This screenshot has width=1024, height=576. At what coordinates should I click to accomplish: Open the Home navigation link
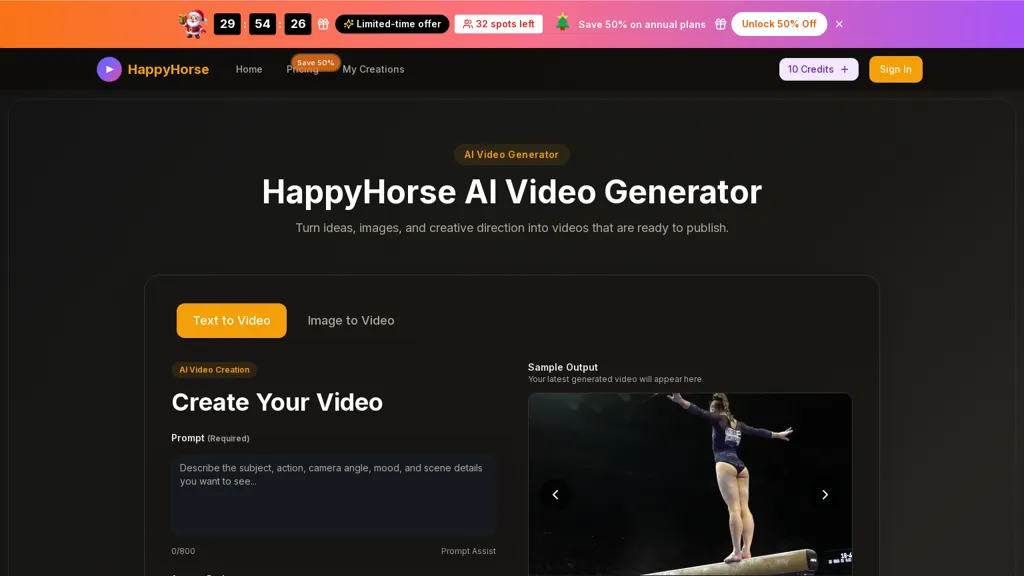(x=249, y=69)
